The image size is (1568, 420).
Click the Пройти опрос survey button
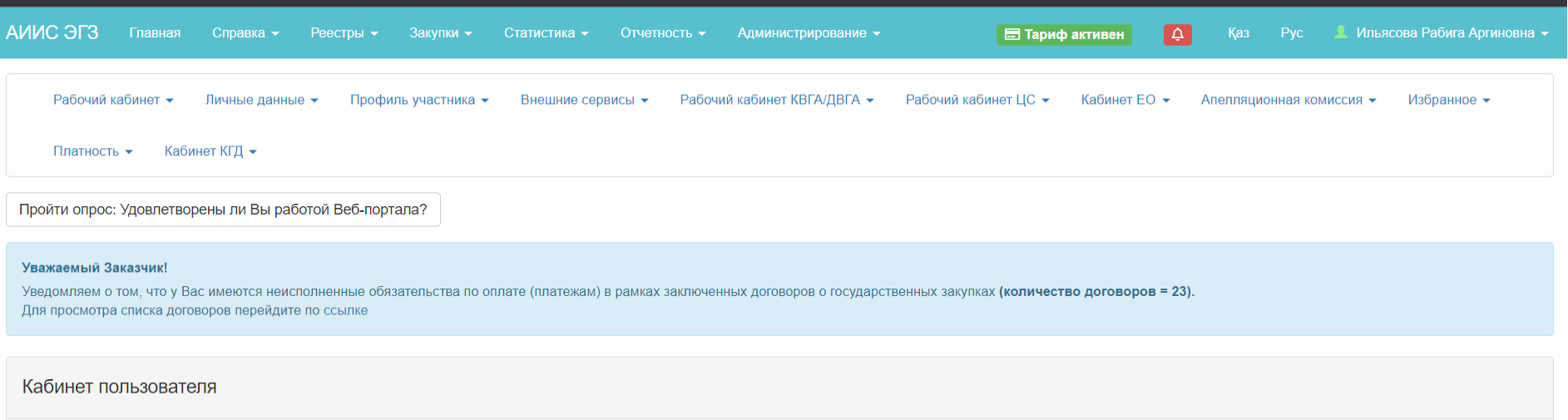pos(223,210)
